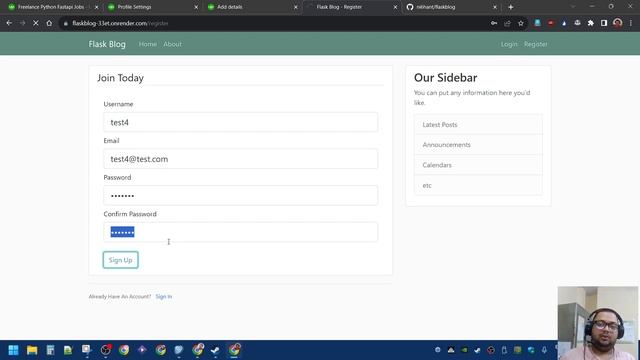This screenshot has width=640, height=360.
Task: Bookmark this page with the star icon
Action: tap(521, 23)
